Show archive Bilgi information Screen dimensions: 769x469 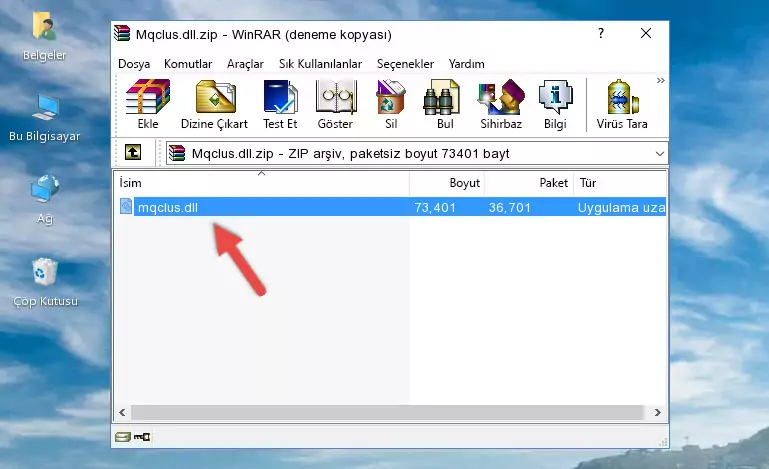(x=555, y=104)
